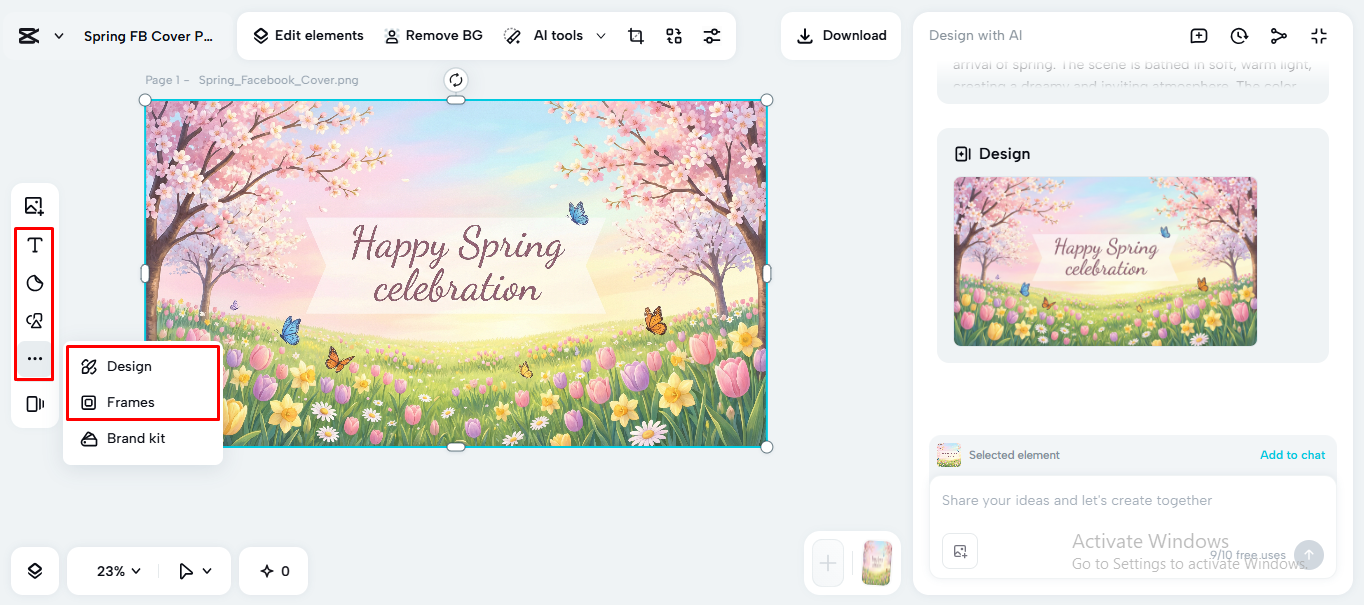Select the crop tool icon
Viewport: 1364px width, 605px height.
coord(636,36)
